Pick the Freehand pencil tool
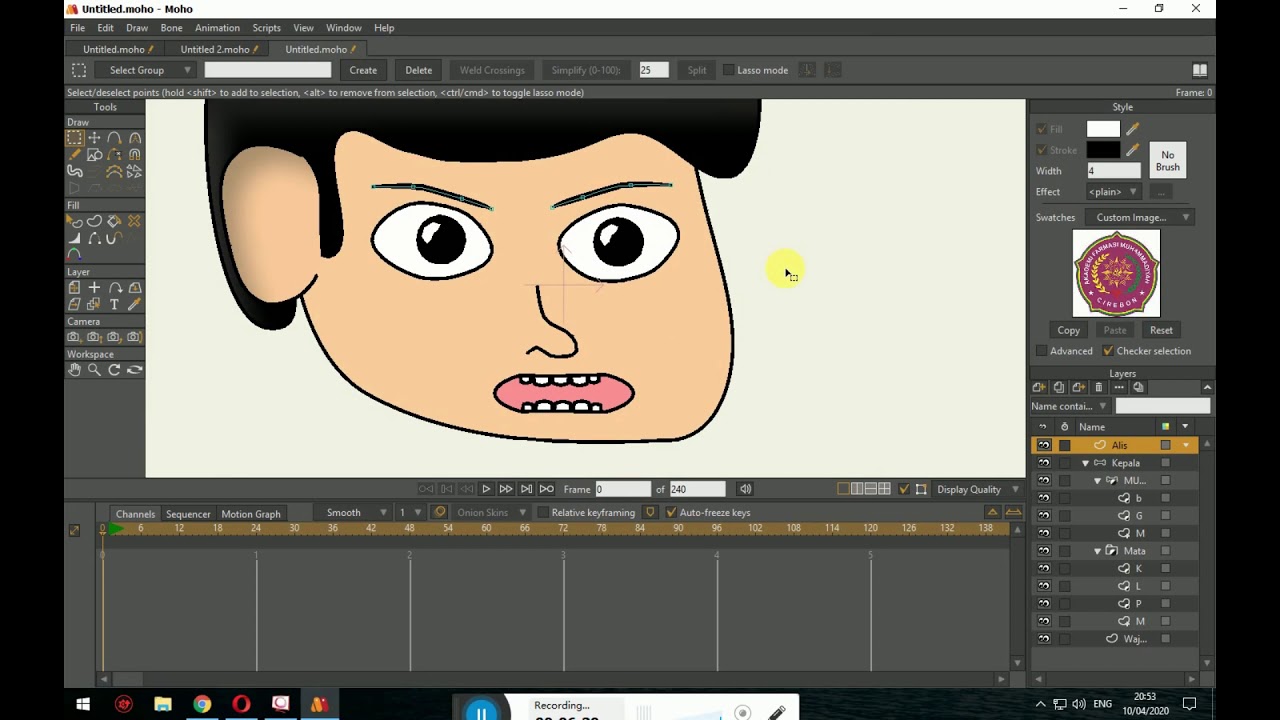The image size is (1280, 720). 74,155
